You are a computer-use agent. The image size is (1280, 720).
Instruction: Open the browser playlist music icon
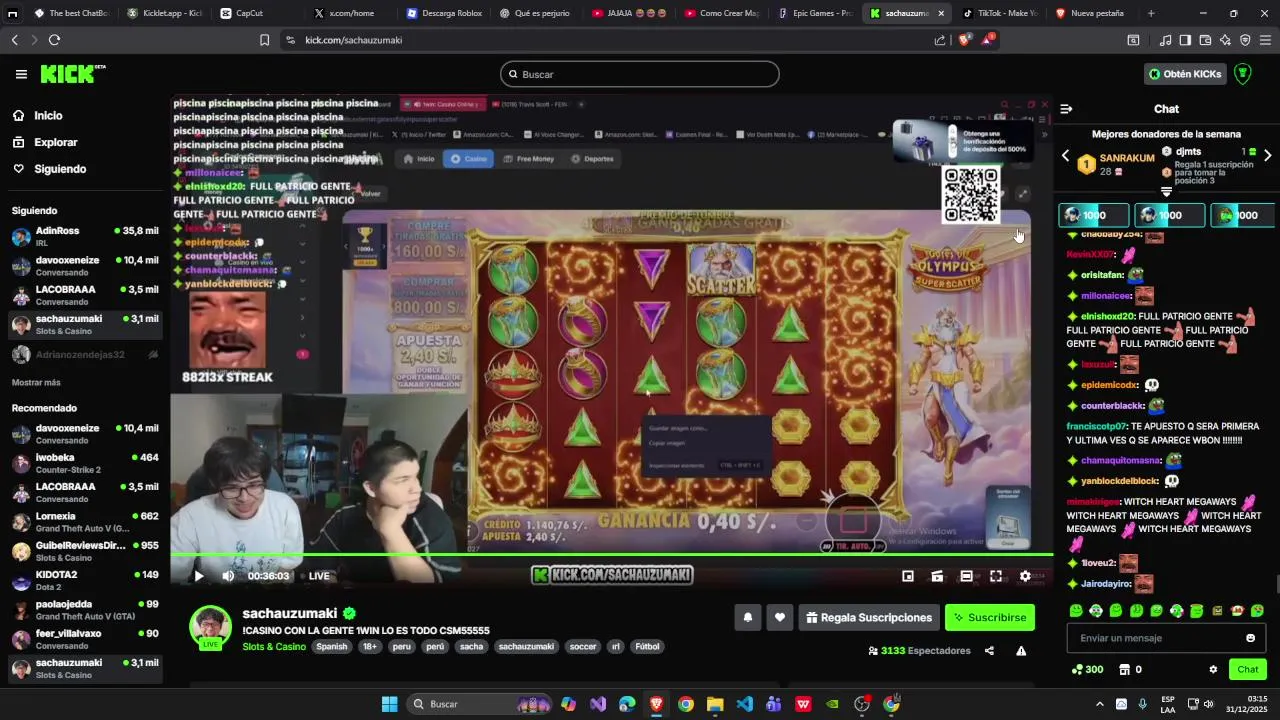[x=1165, y=40]
